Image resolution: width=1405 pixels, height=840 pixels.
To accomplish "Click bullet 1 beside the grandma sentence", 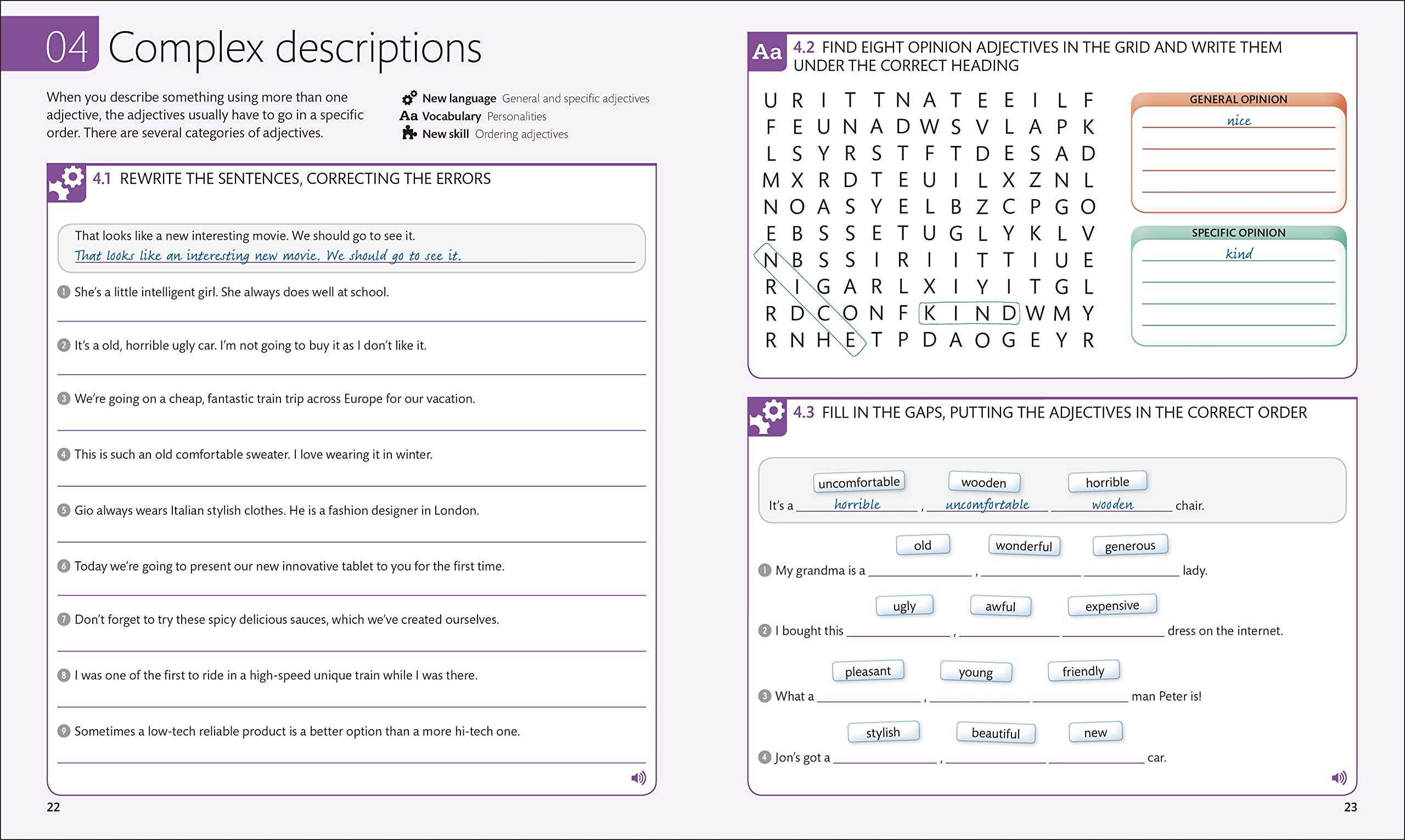I will 765,570.
